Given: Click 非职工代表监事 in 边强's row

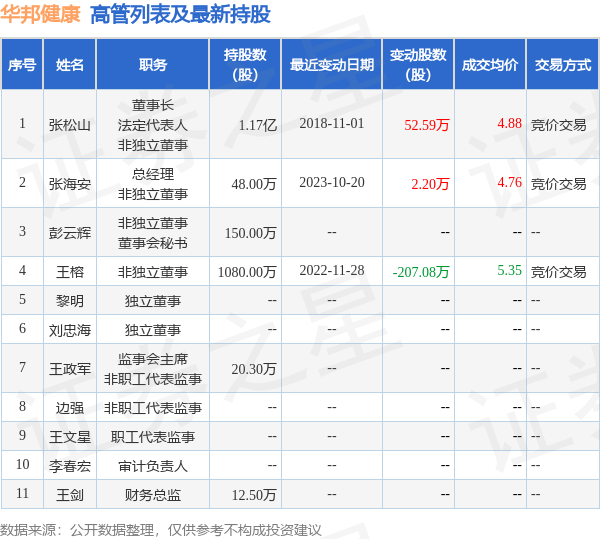Looking at the screenshot, I should click(153, 408).
